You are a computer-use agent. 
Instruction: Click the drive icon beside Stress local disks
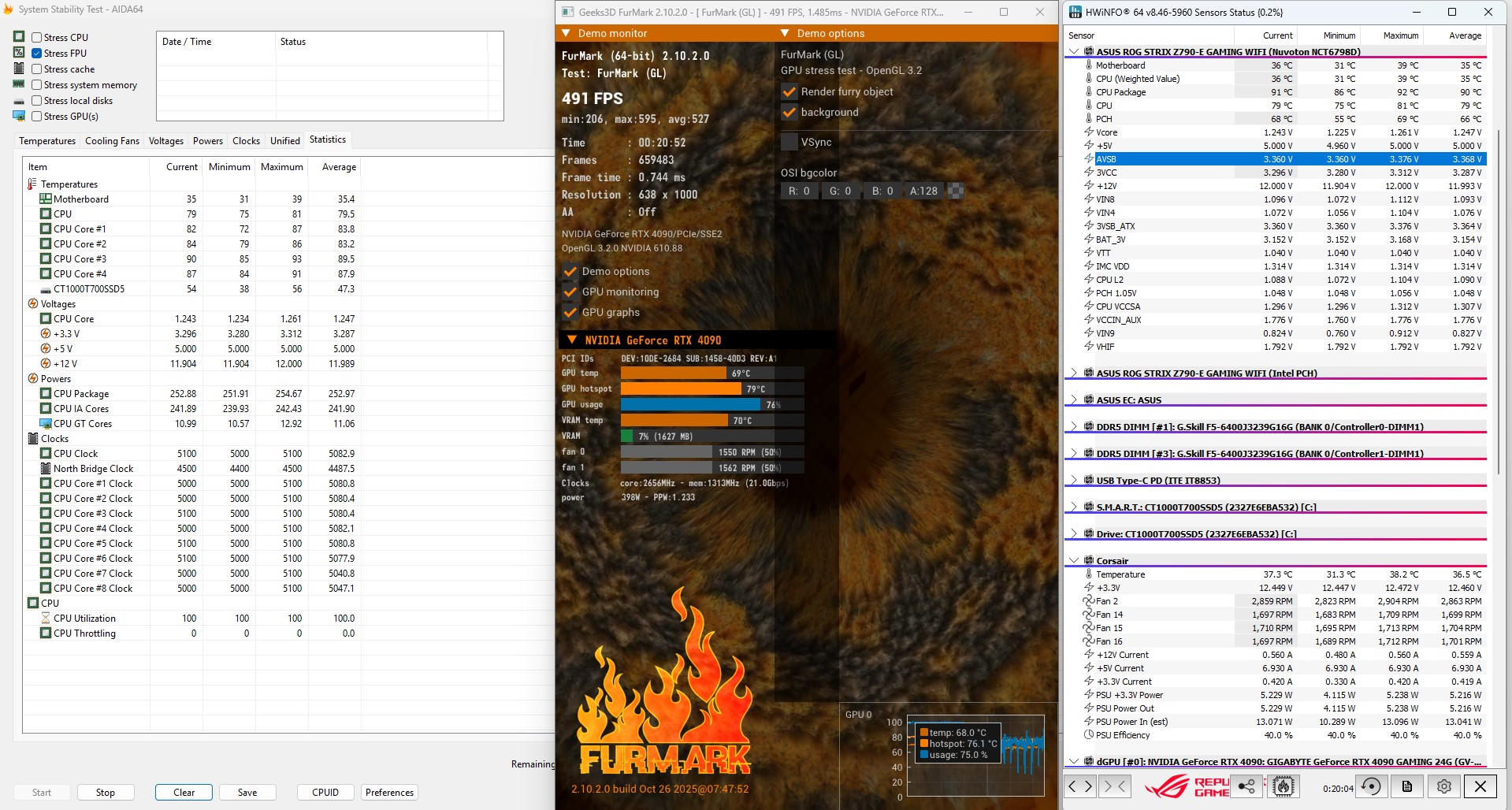[x=19, y=101]
